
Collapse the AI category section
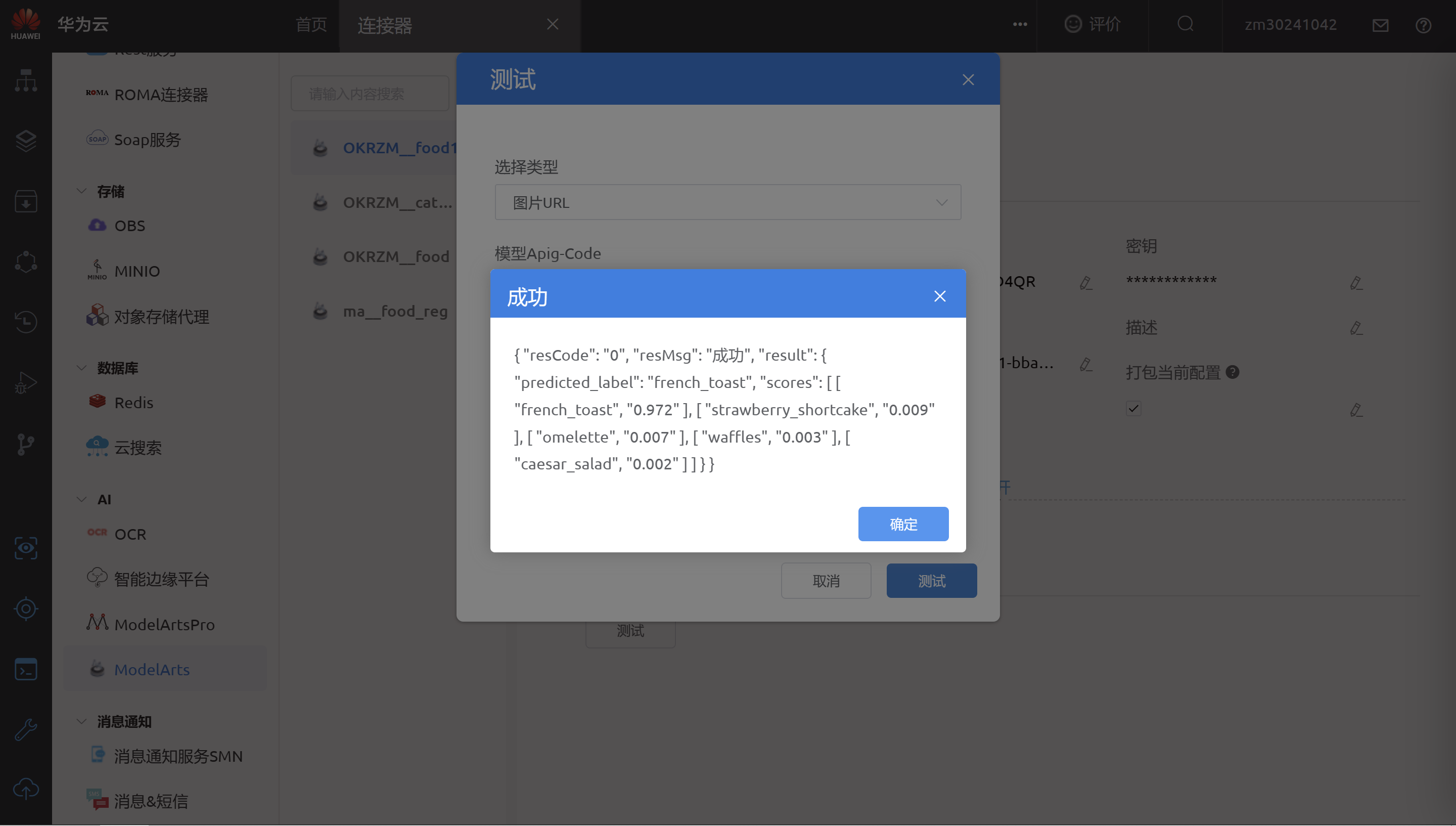coord(81,499)
